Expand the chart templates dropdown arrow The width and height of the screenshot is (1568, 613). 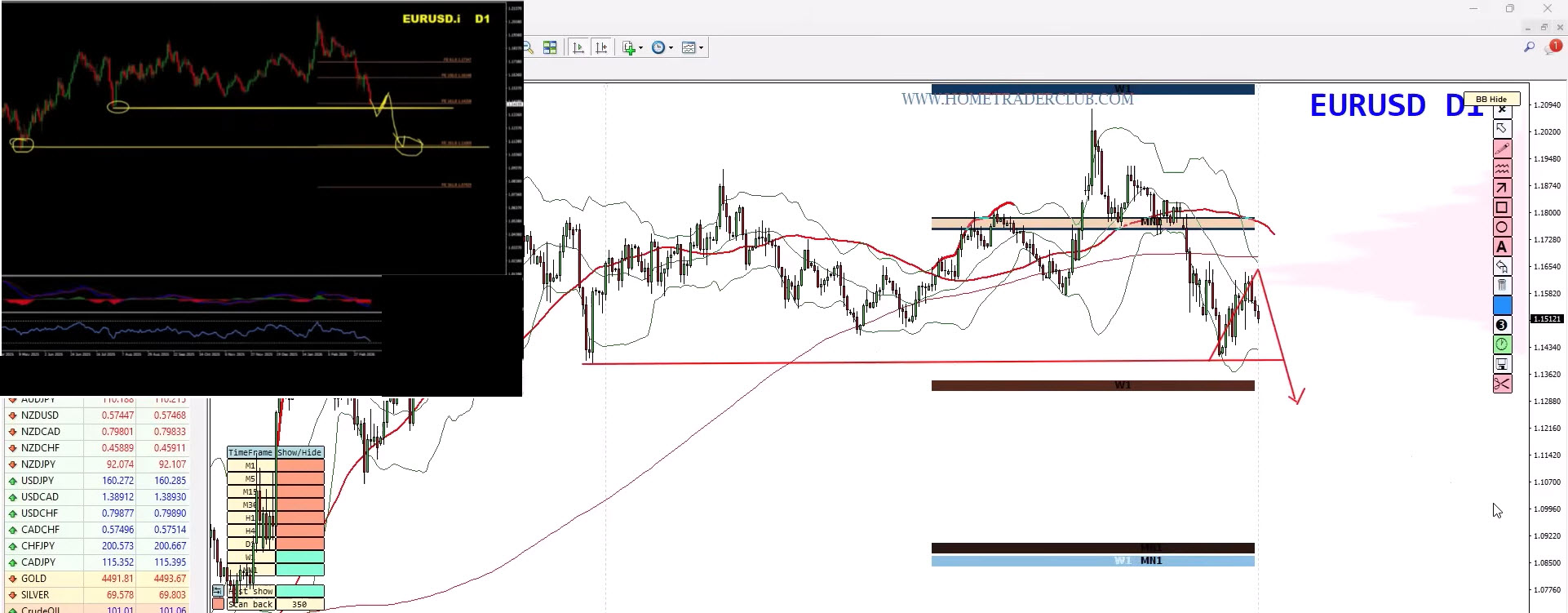tap(701, 48)
